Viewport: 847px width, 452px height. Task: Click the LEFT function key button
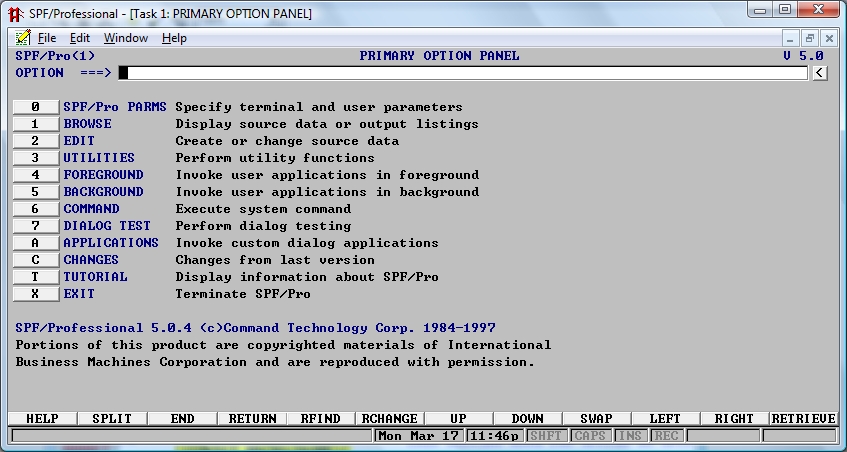click(665, 419)
